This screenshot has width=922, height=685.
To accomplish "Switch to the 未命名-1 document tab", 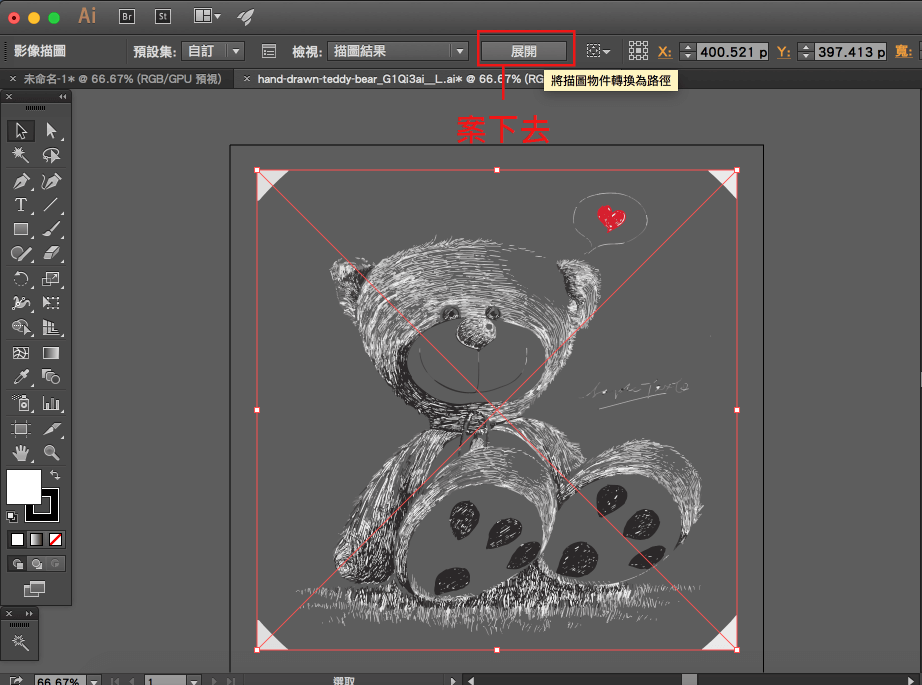I will pyautogui.click(x=122, y=78).
